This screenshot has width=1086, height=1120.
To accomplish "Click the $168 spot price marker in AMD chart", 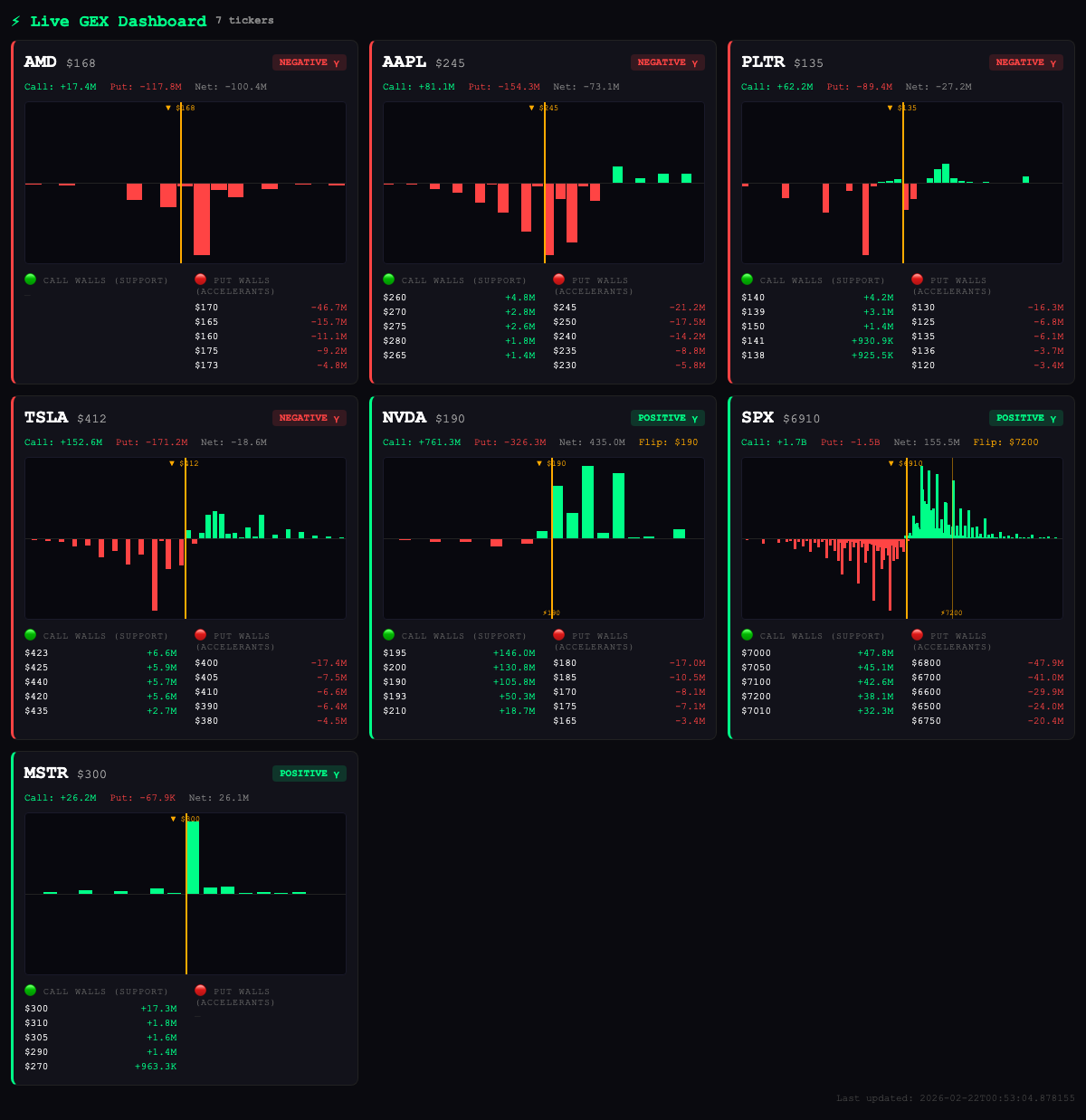I will coord(181,108).
